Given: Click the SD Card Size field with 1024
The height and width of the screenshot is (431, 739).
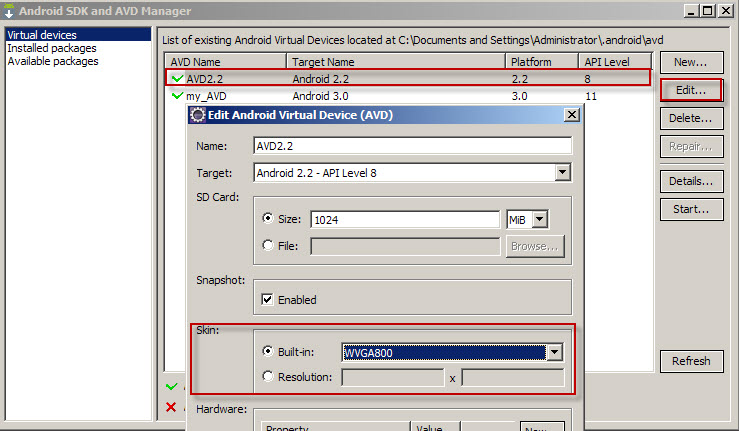Looking at the screenshot, I should (x=405, y=220).
